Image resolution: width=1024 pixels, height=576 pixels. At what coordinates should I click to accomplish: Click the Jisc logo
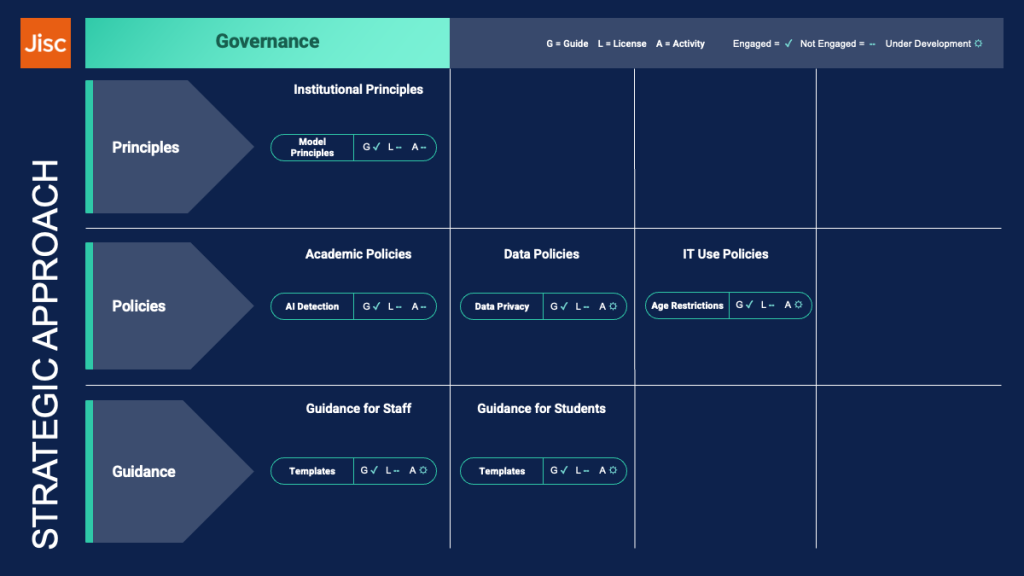click(46, 43)
